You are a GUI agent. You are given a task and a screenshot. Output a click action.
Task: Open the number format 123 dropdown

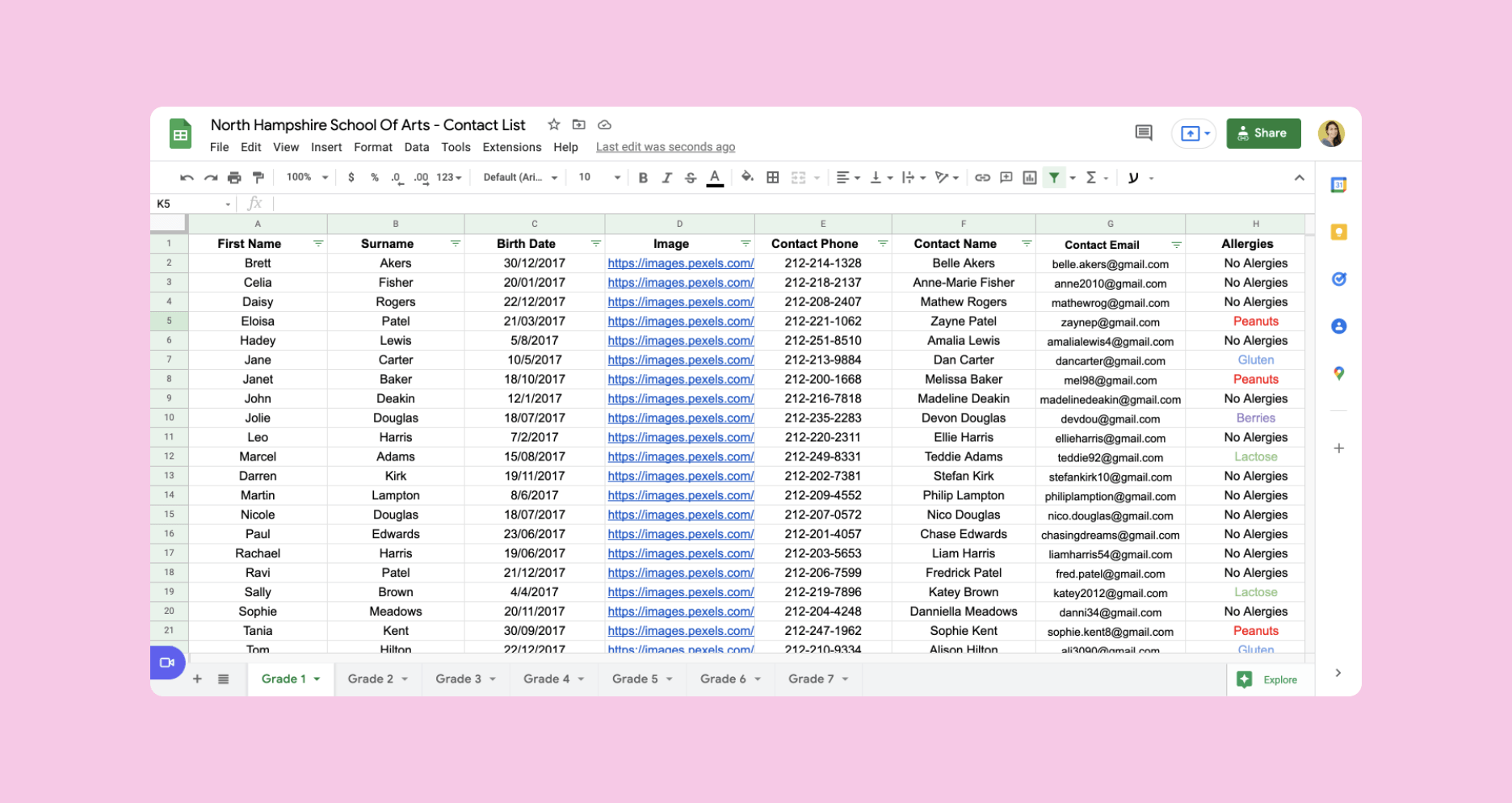449,178
